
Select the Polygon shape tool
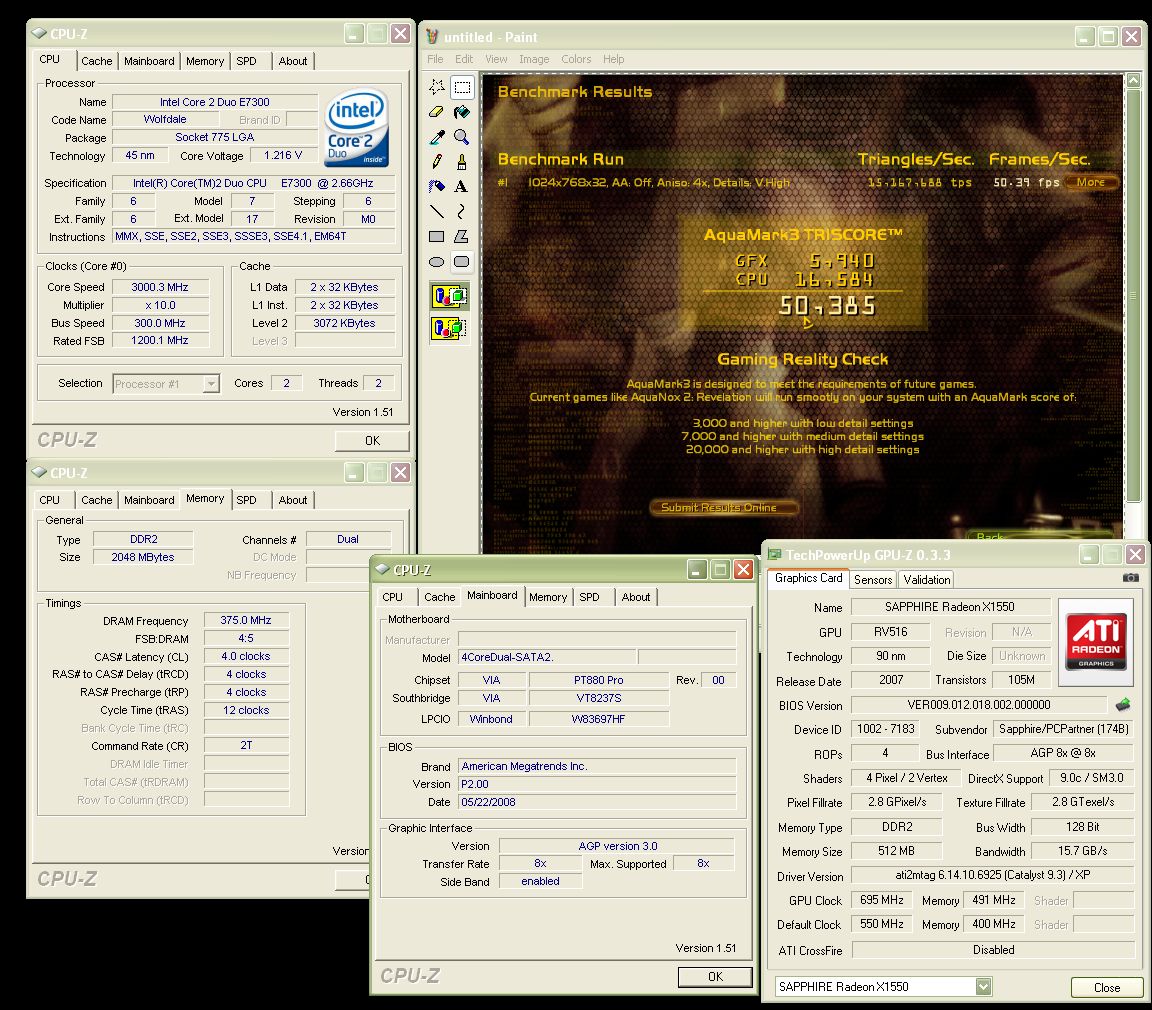click(x=462, y=237)
